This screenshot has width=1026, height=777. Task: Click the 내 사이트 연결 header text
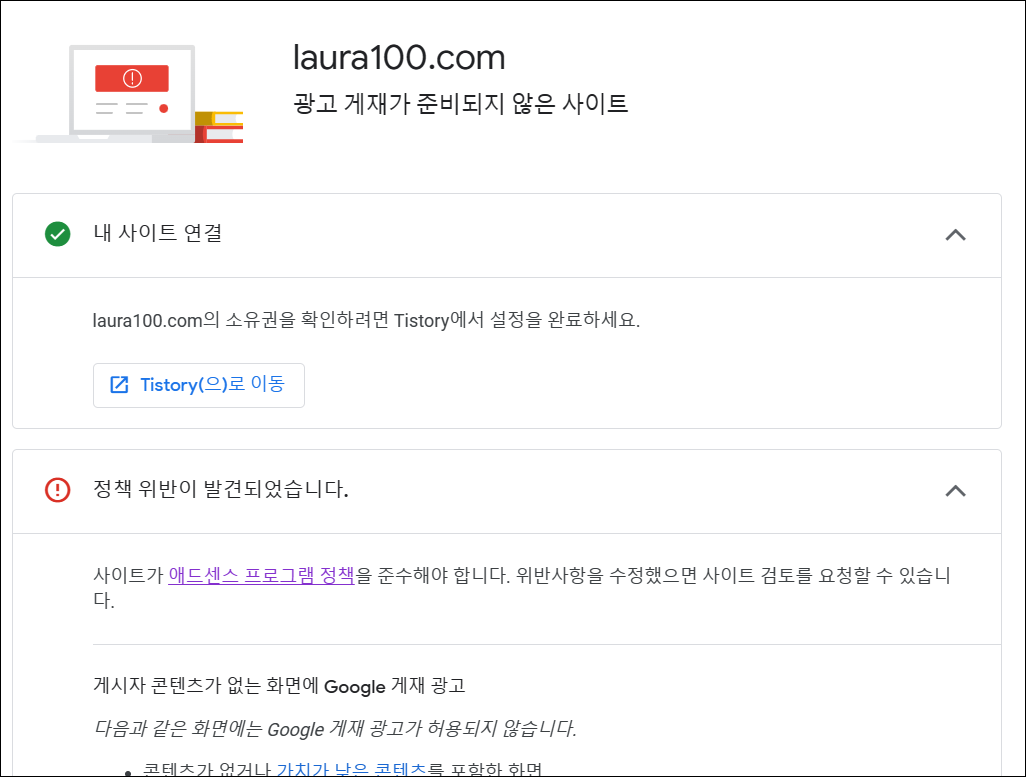(x=158, y=233)
